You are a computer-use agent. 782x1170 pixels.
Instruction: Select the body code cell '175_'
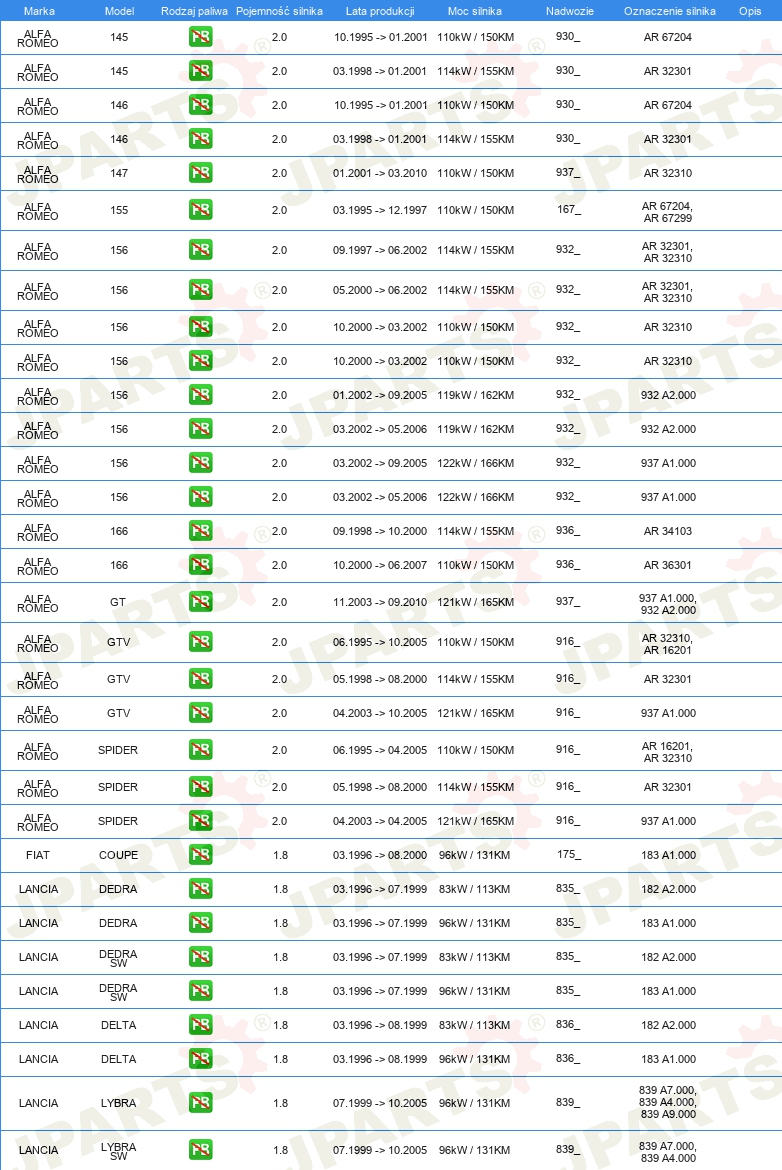click(x=569, y=854)
